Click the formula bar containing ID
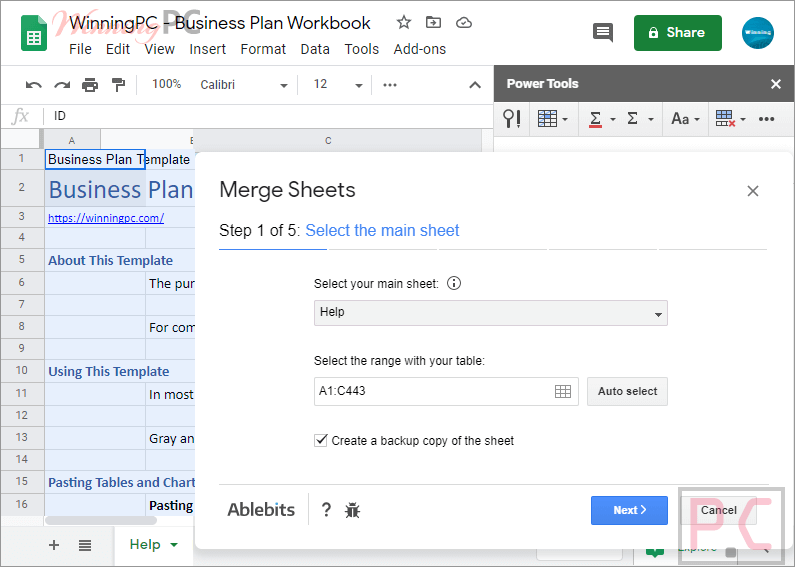Image resolution: width=795 pixels, height=567 pixels. pos(269,116)
